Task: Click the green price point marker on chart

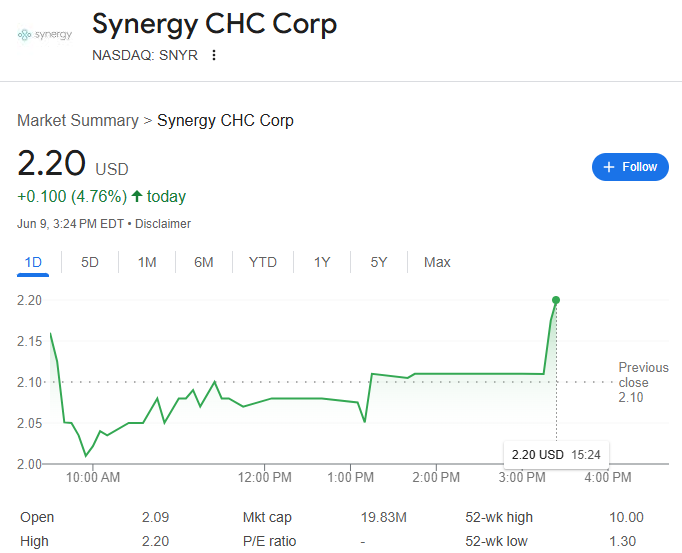Action: point(556,300)
